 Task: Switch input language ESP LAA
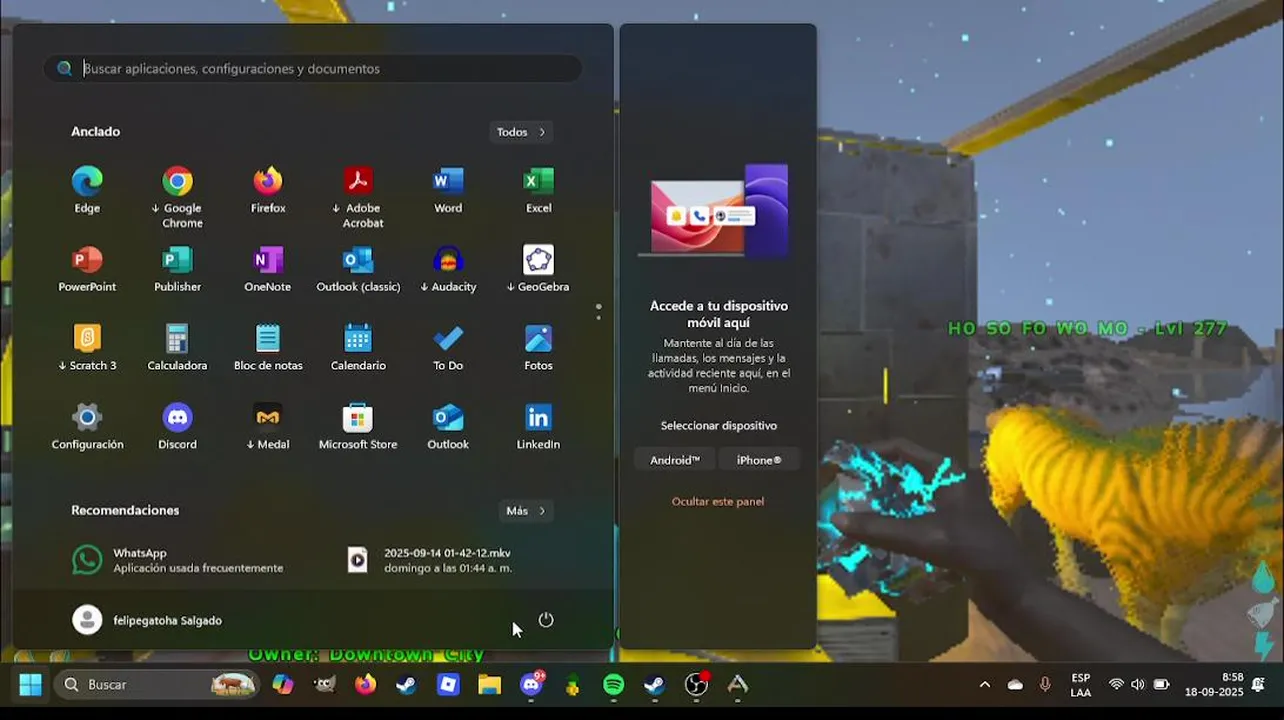[x=1081, y=685]
